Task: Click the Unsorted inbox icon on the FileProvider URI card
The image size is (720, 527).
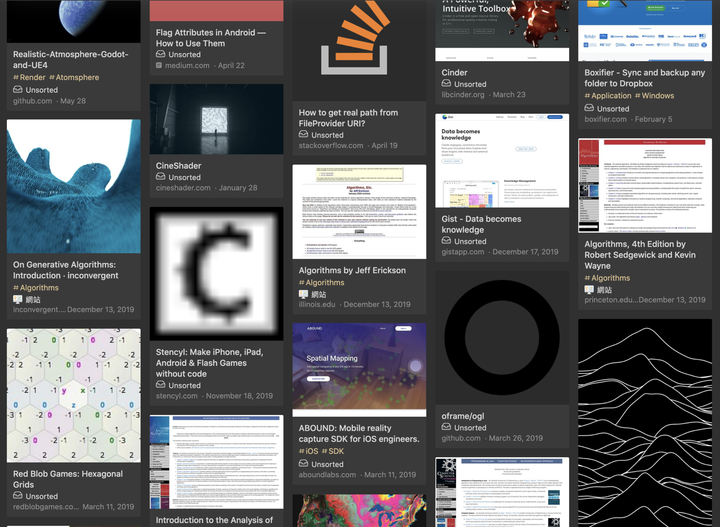Action: coord(303,135)
